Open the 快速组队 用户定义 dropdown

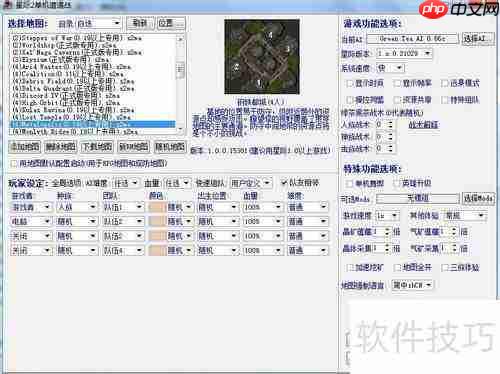click(251, 183)
